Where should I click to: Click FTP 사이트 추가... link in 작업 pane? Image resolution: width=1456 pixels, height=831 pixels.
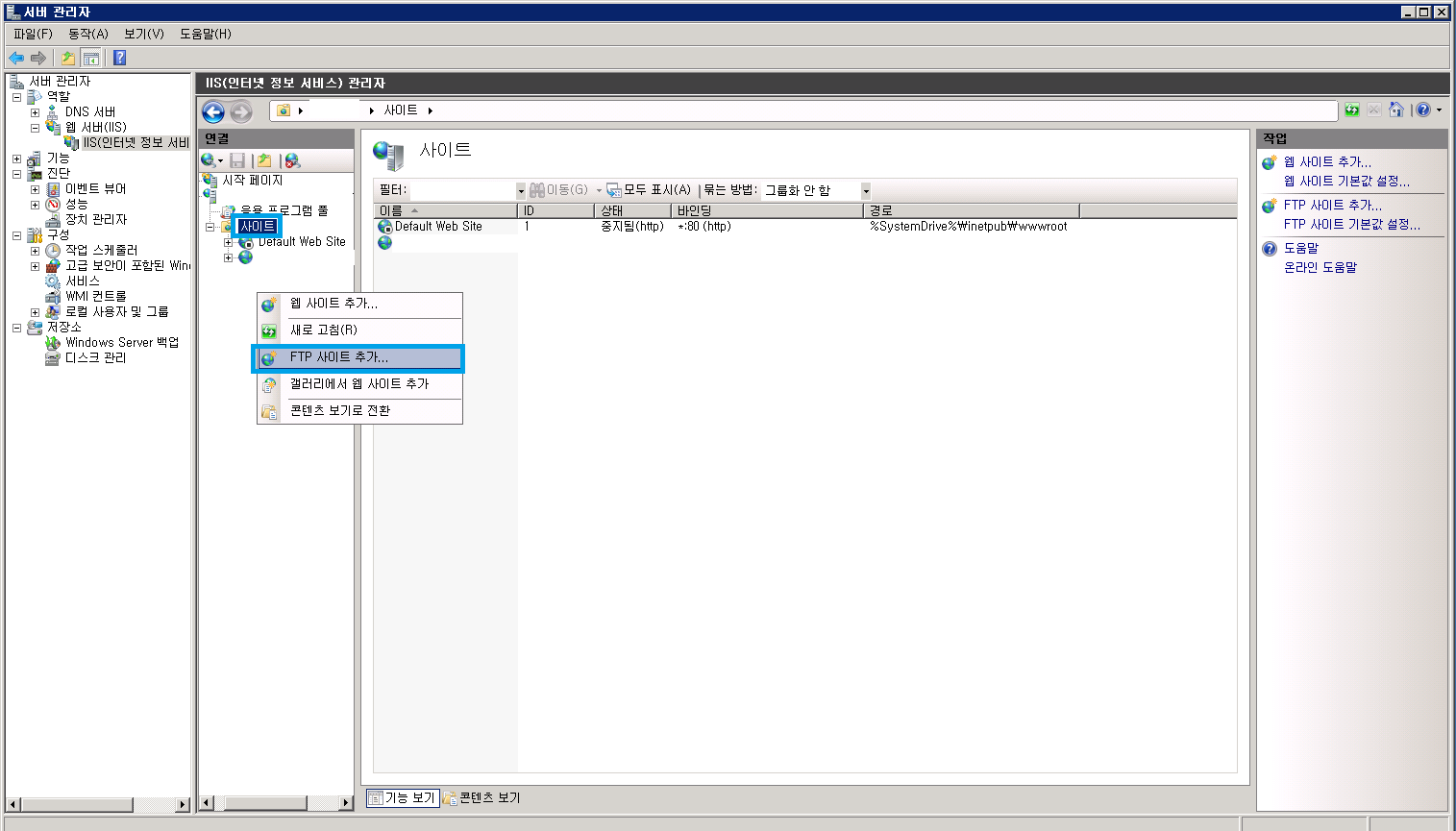(1332, 206)
